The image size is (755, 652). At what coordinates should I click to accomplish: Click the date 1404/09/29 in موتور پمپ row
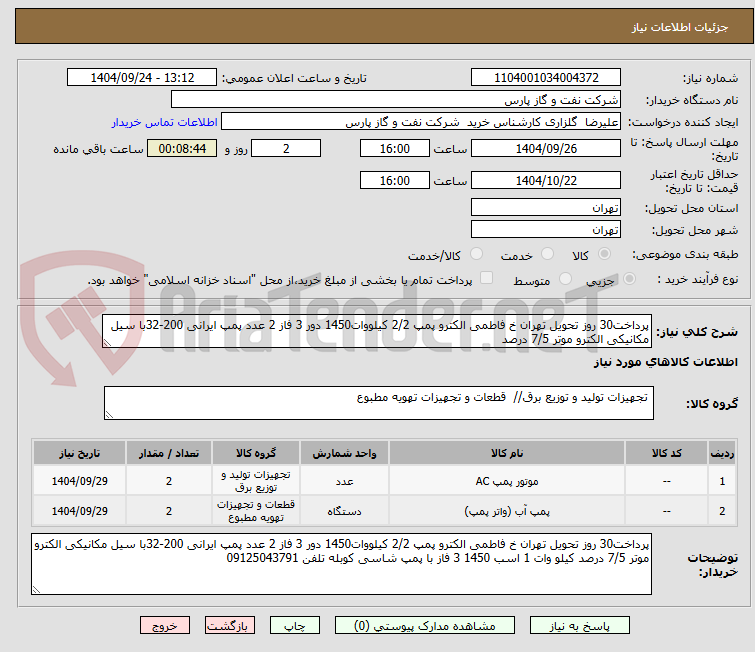(x=79, y=481)
